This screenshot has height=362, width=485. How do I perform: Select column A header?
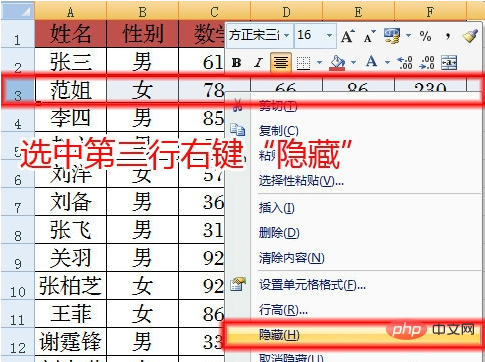pyautogui.click(x=70, y=11)
